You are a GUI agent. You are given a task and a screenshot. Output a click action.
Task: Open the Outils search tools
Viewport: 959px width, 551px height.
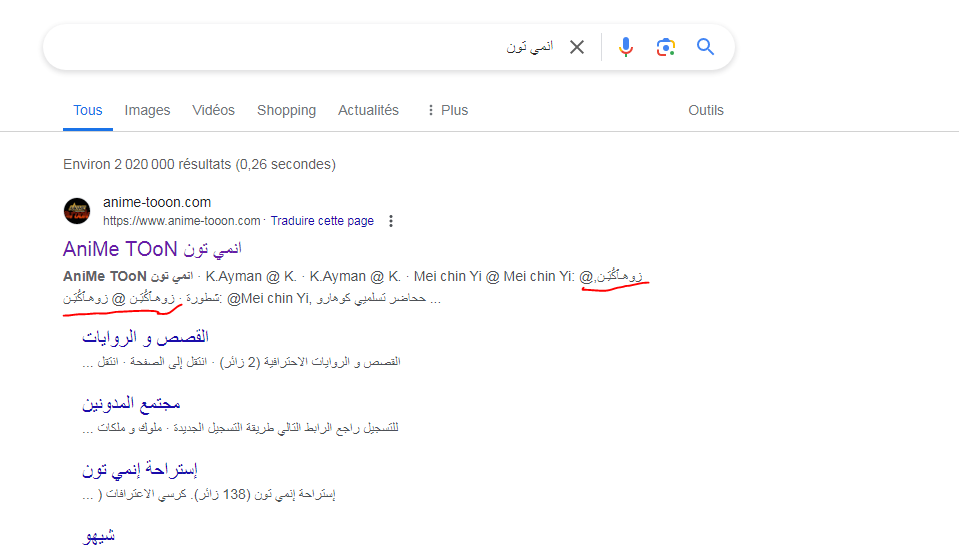(706, 110)
